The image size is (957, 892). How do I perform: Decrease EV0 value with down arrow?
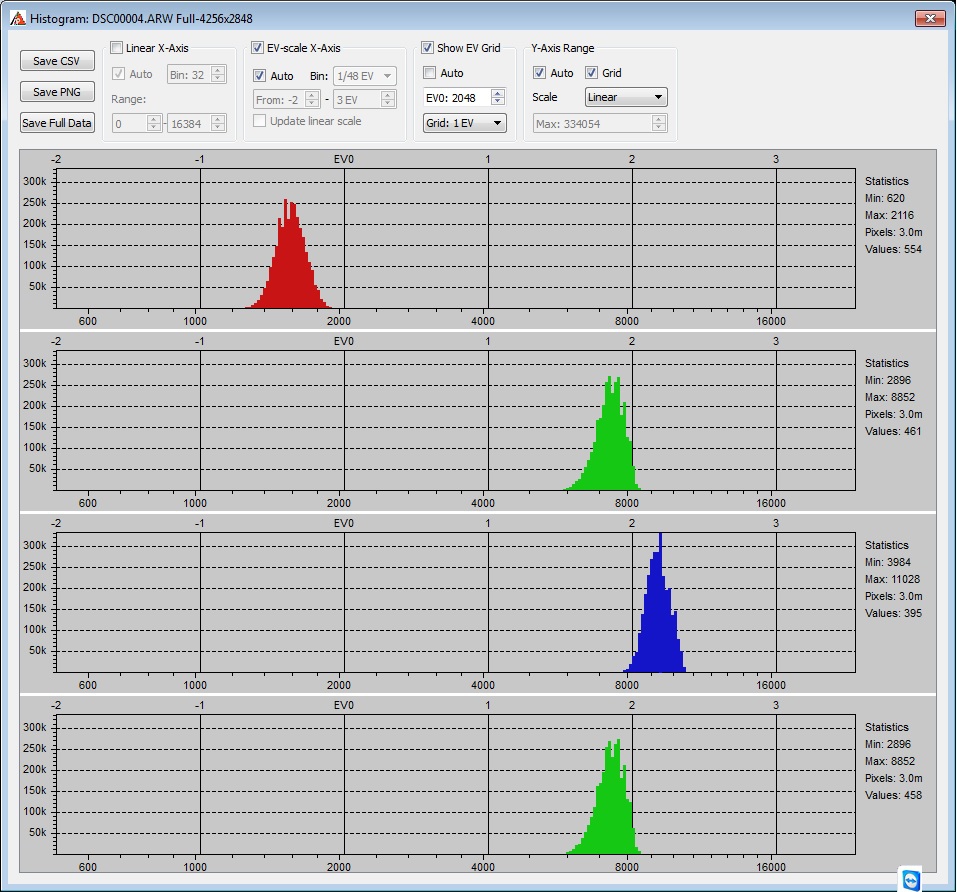tap(497, 102)
